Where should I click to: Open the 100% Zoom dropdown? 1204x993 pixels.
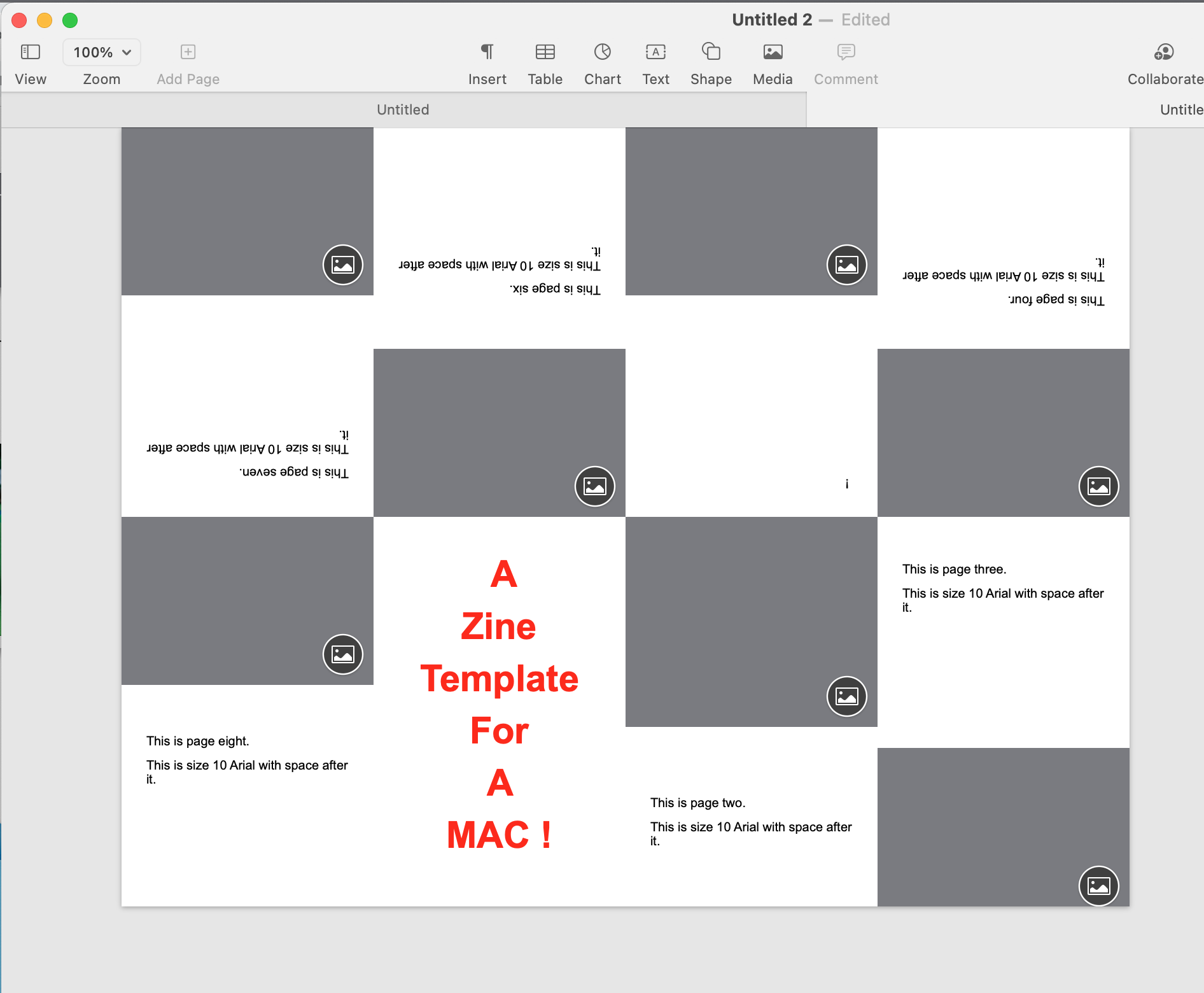(x=102, y=52)
